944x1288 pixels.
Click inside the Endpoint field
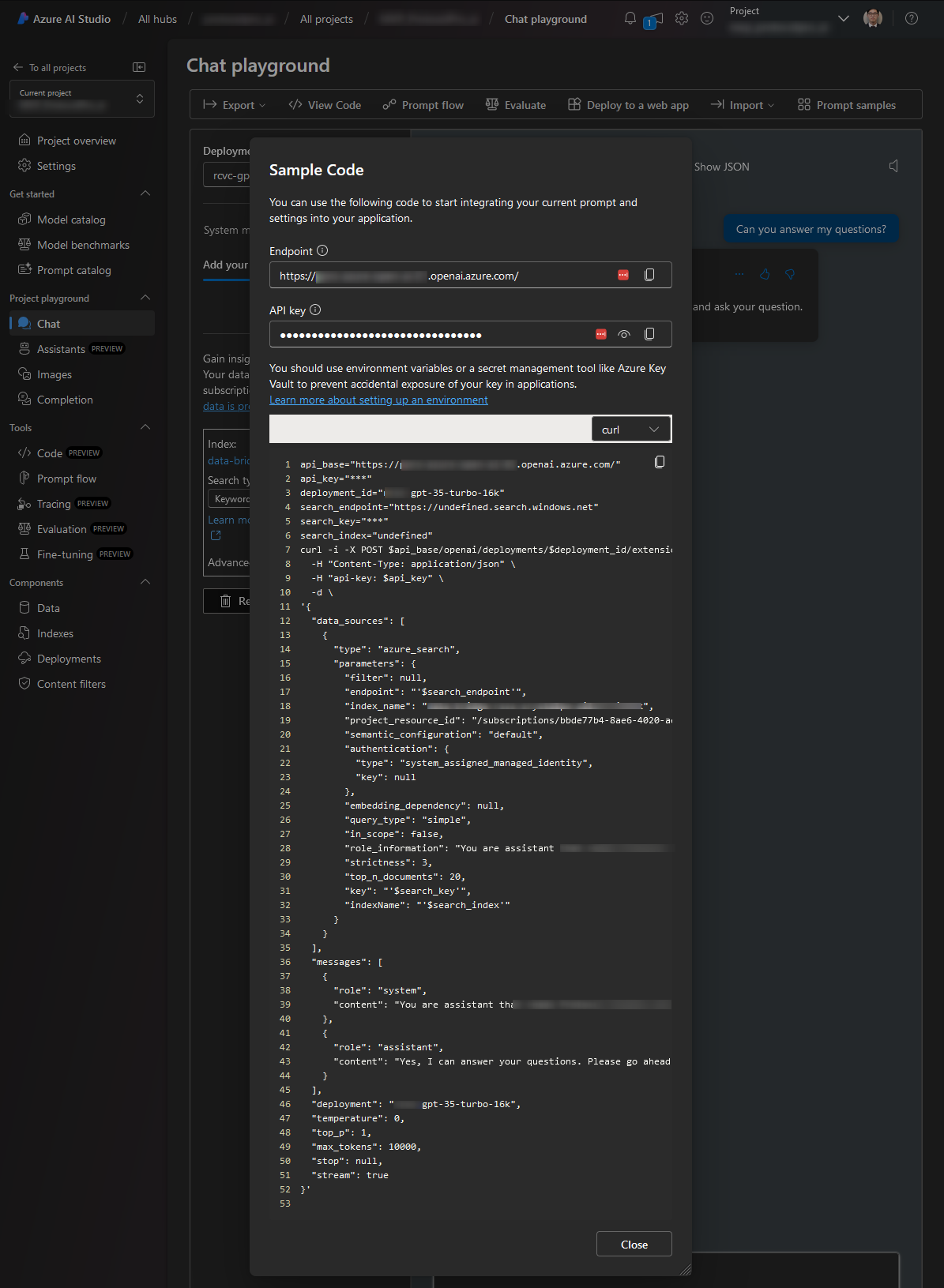(471, 275)
